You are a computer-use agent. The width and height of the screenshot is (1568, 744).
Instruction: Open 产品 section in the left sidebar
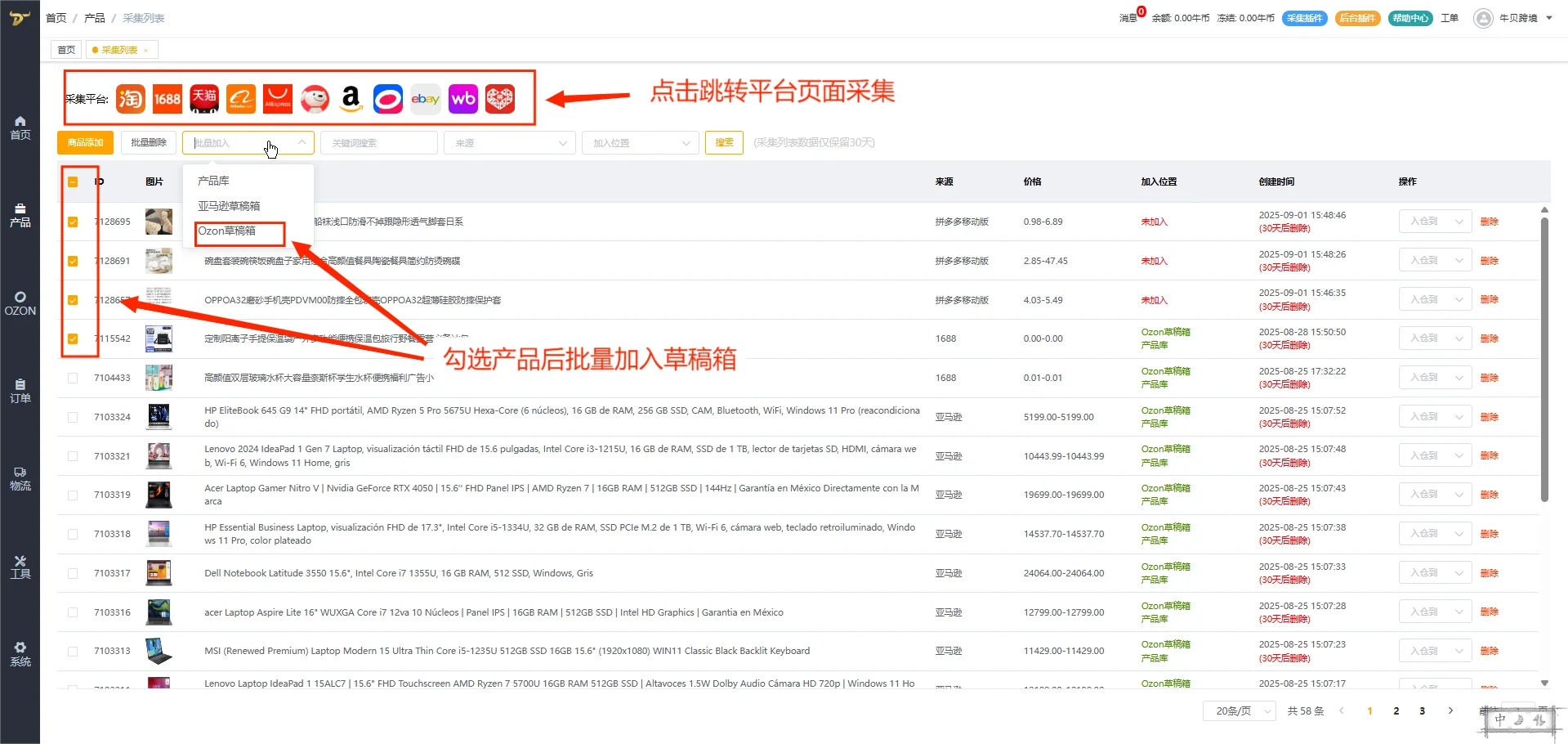coord(20,215)
